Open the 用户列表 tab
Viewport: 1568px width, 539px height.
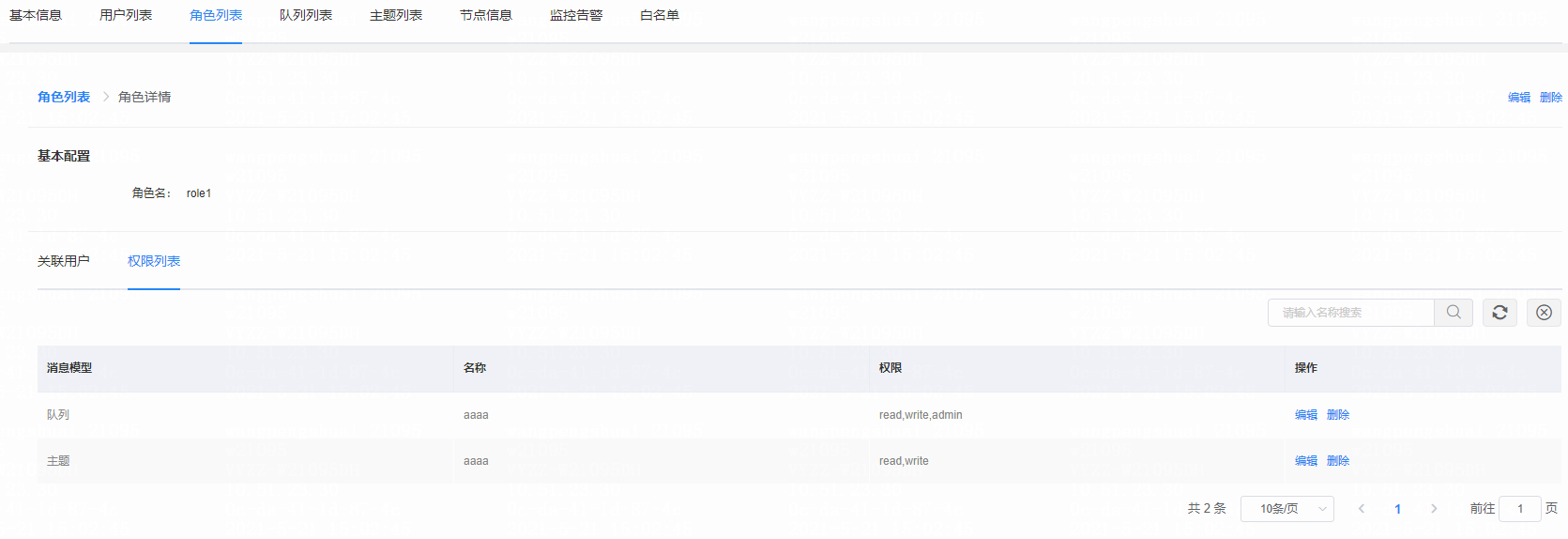pos(126,16)
